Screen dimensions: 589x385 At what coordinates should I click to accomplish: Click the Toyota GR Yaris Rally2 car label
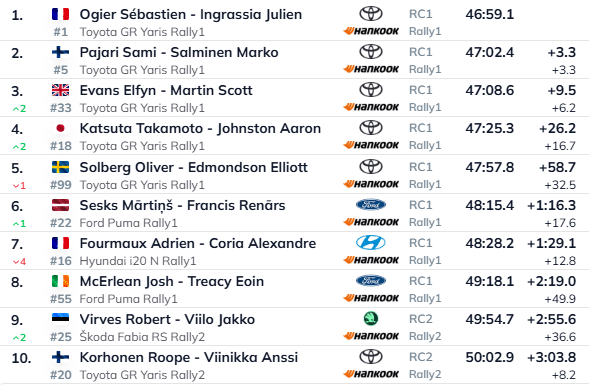tap(142, 375)
